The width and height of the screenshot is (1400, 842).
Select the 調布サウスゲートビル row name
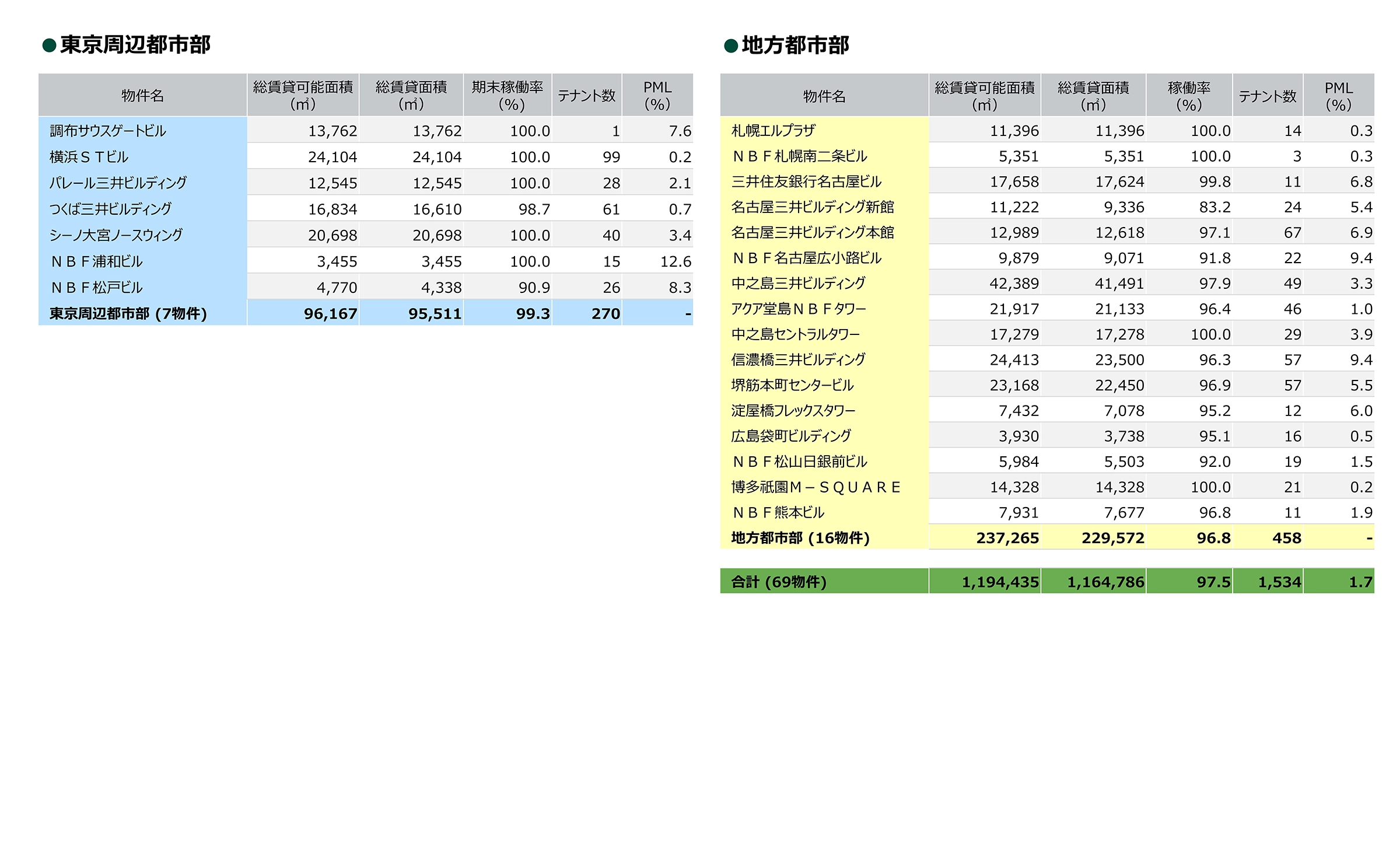pos(108,131)
